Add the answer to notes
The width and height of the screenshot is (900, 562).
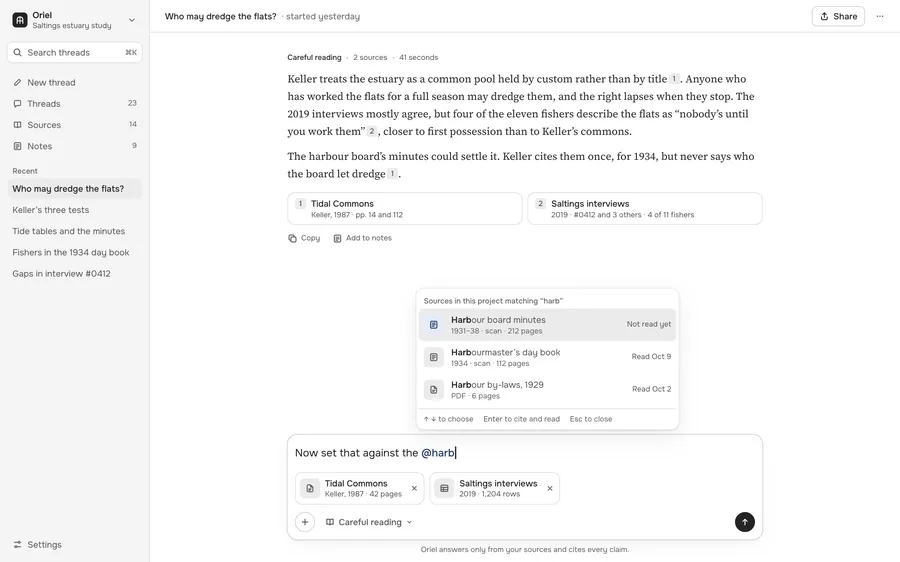pyautogui.click(x=363, y=238)
